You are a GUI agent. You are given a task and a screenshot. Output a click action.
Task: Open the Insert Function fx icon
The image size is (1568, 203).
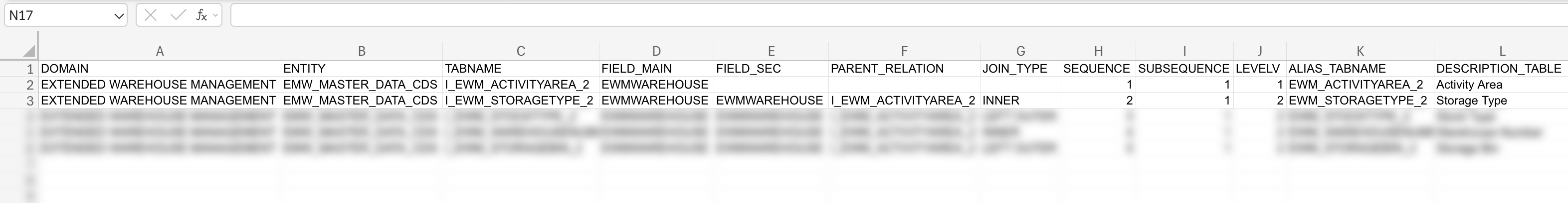click(x=201, y=15)
